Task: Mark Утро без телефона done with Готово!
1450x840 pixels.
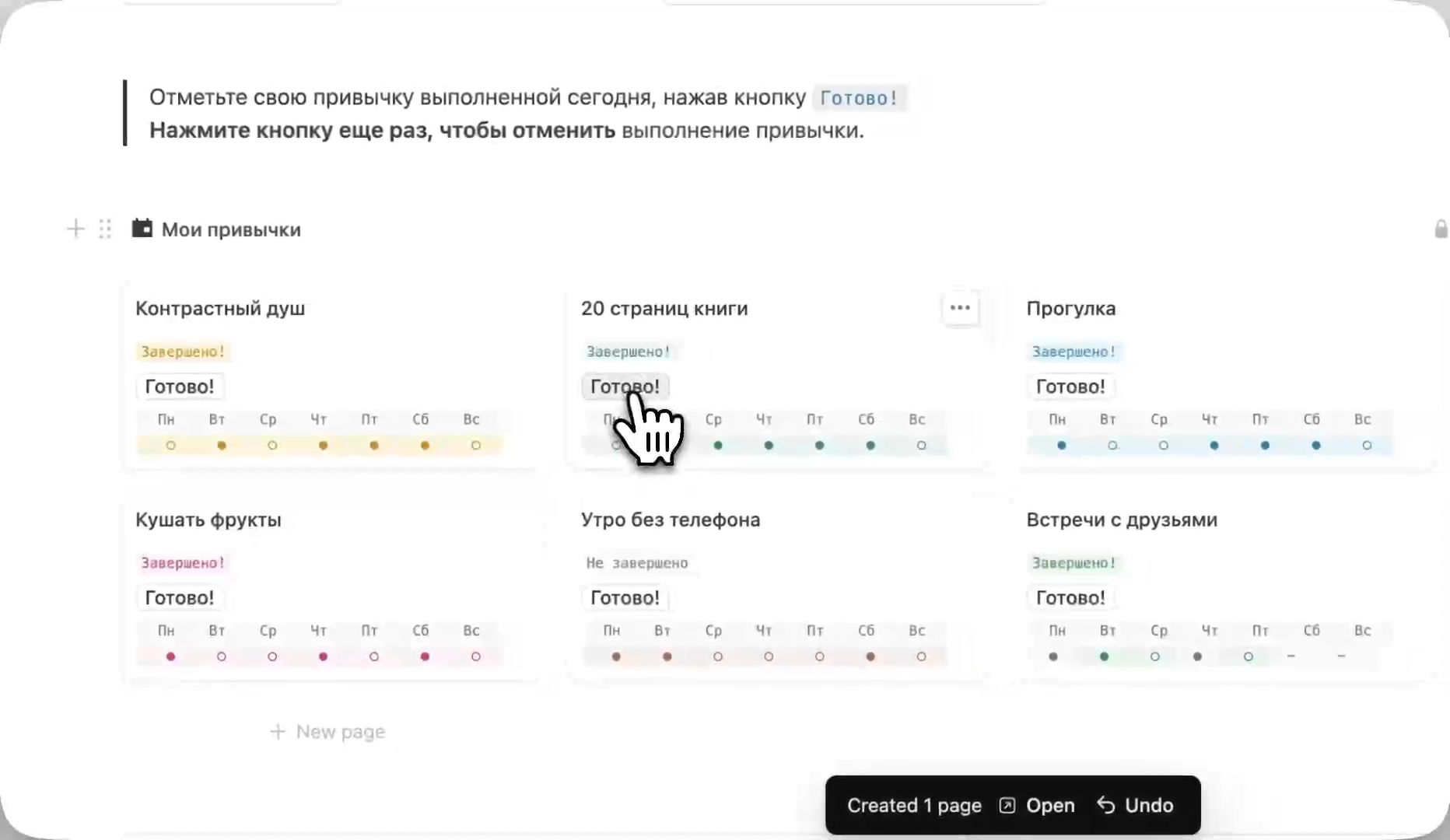Action: [625, 597]
